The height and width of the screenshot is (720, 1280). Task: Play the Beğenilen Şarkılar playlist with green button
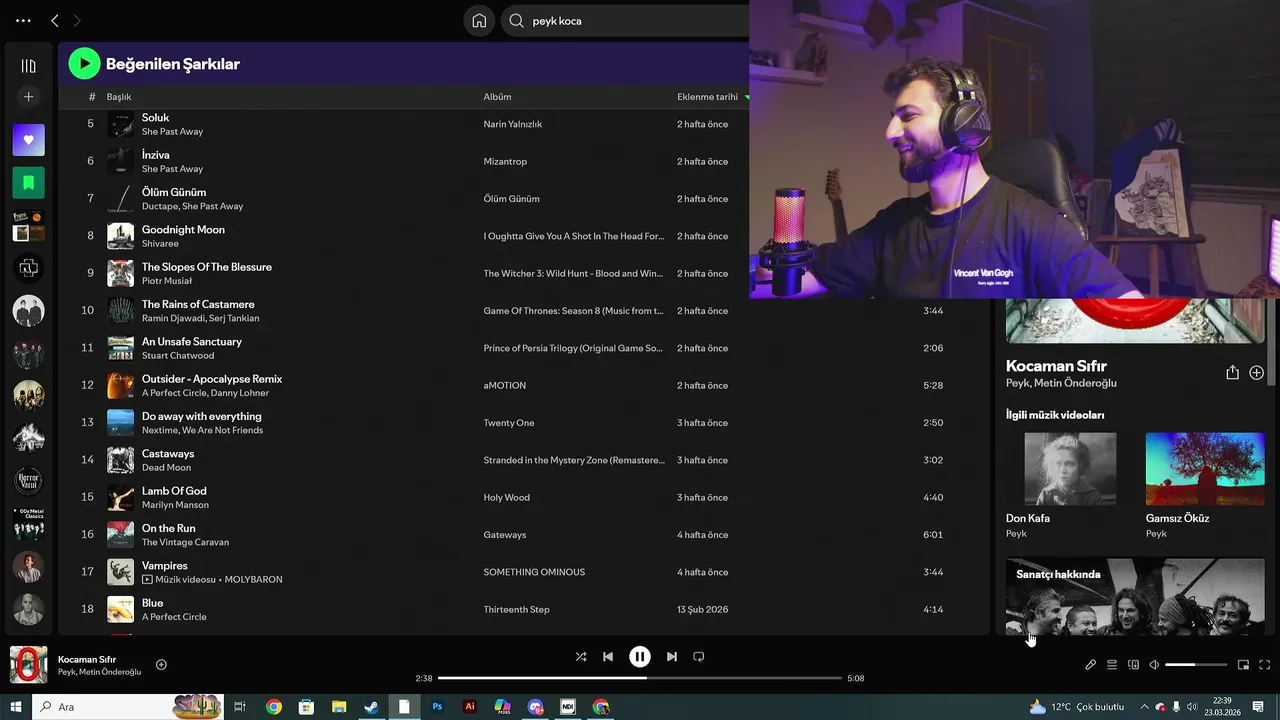click(84, 64)
